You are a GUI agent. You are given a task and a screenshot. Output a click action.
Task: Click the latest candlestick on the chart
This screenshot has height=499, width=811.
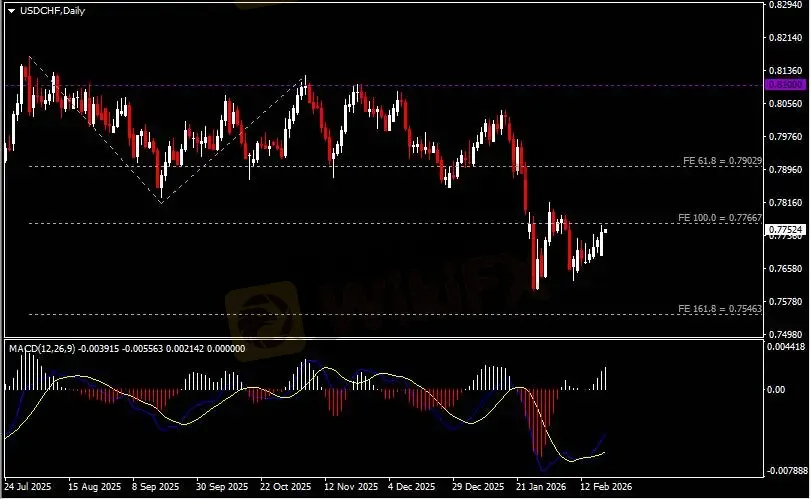pos(604,238)
